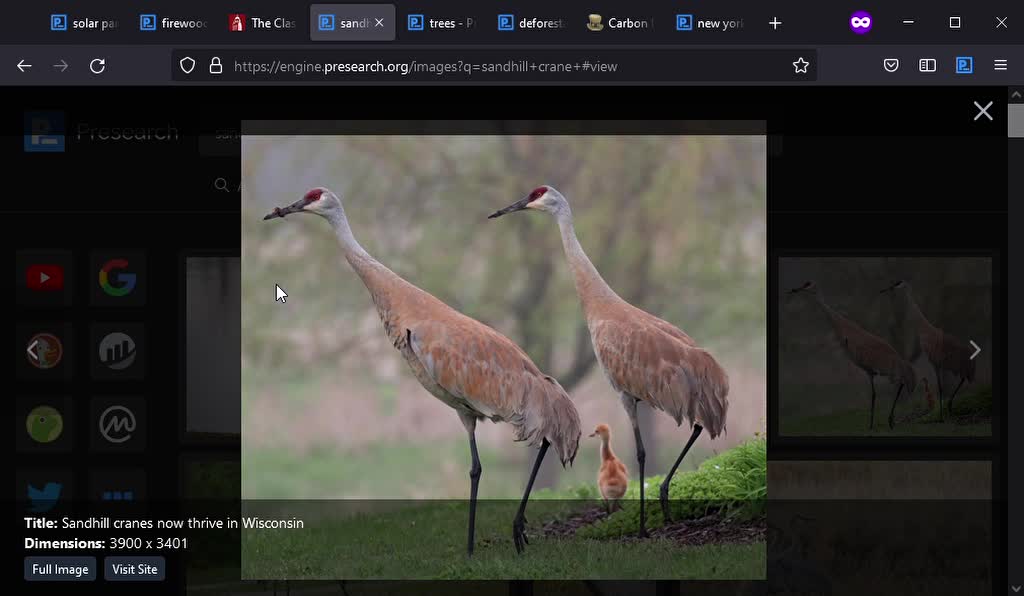Open the Twitter search shortcut
Image resolution: width=1024 pixels, height=596 pixels.
44,494
